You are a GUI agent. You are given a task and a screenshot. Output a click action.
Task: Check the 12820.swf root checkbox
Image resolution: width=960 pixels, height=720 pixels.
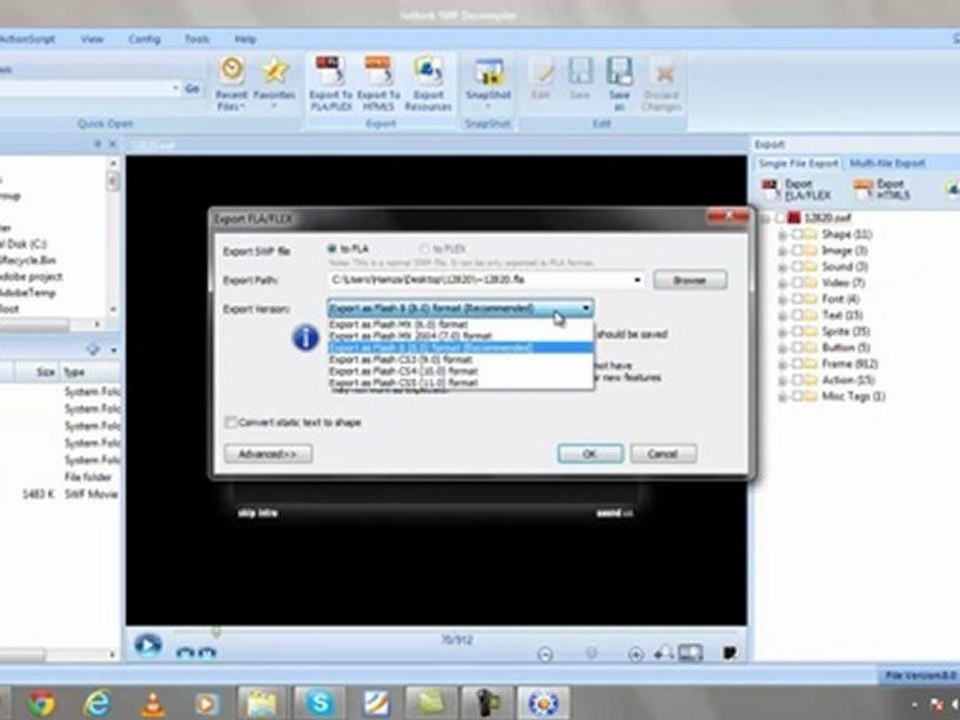tap(780, 217)
